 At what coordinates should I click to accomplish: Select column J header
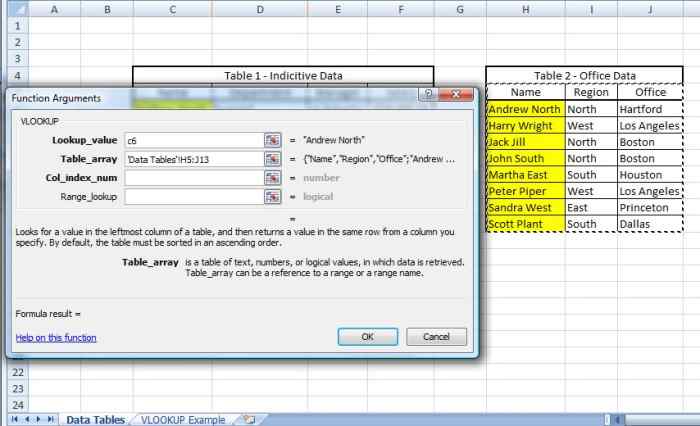(x=650, y=9)
